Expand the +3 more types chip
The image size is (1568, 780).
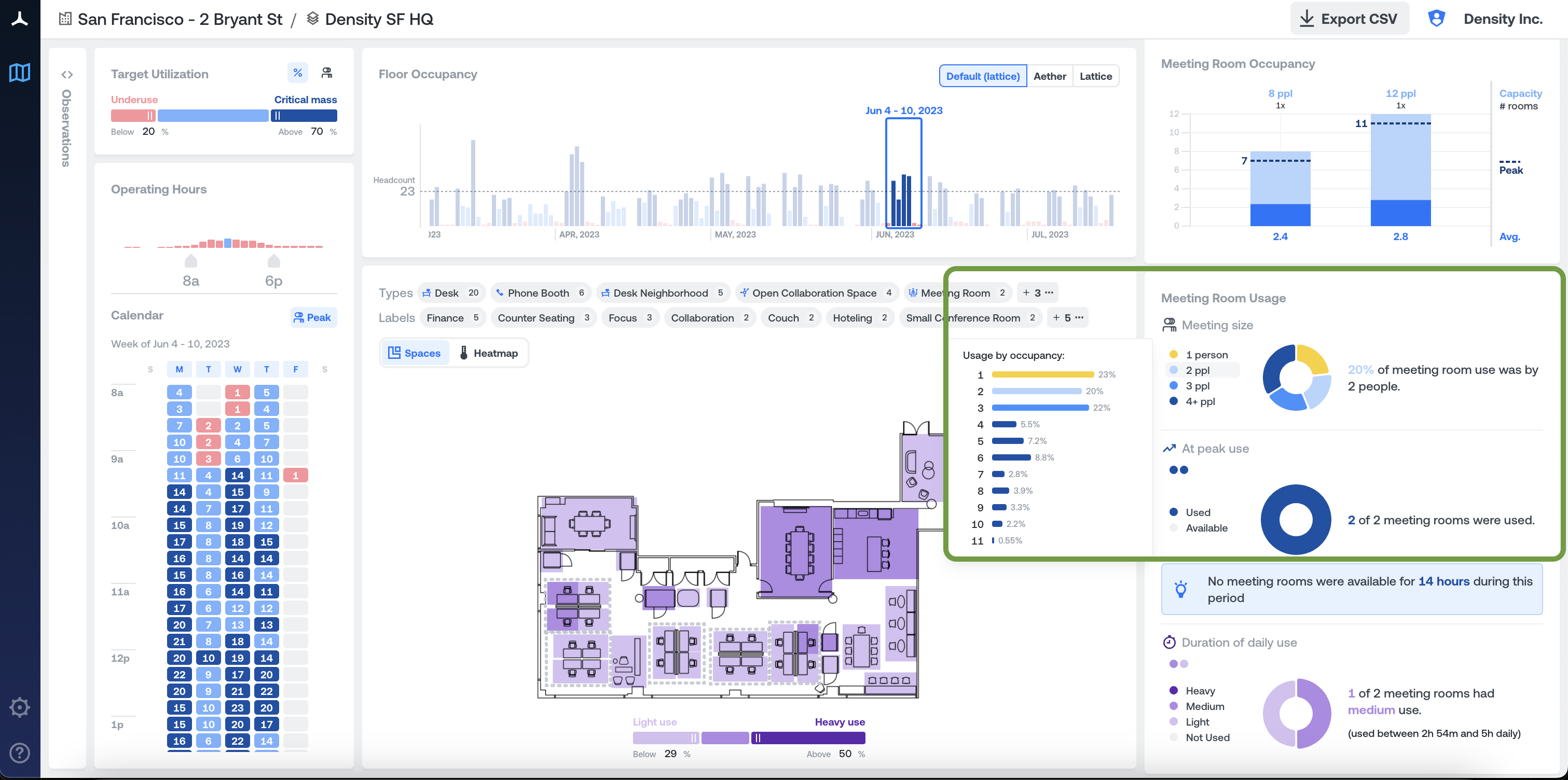click(1037, 292)
